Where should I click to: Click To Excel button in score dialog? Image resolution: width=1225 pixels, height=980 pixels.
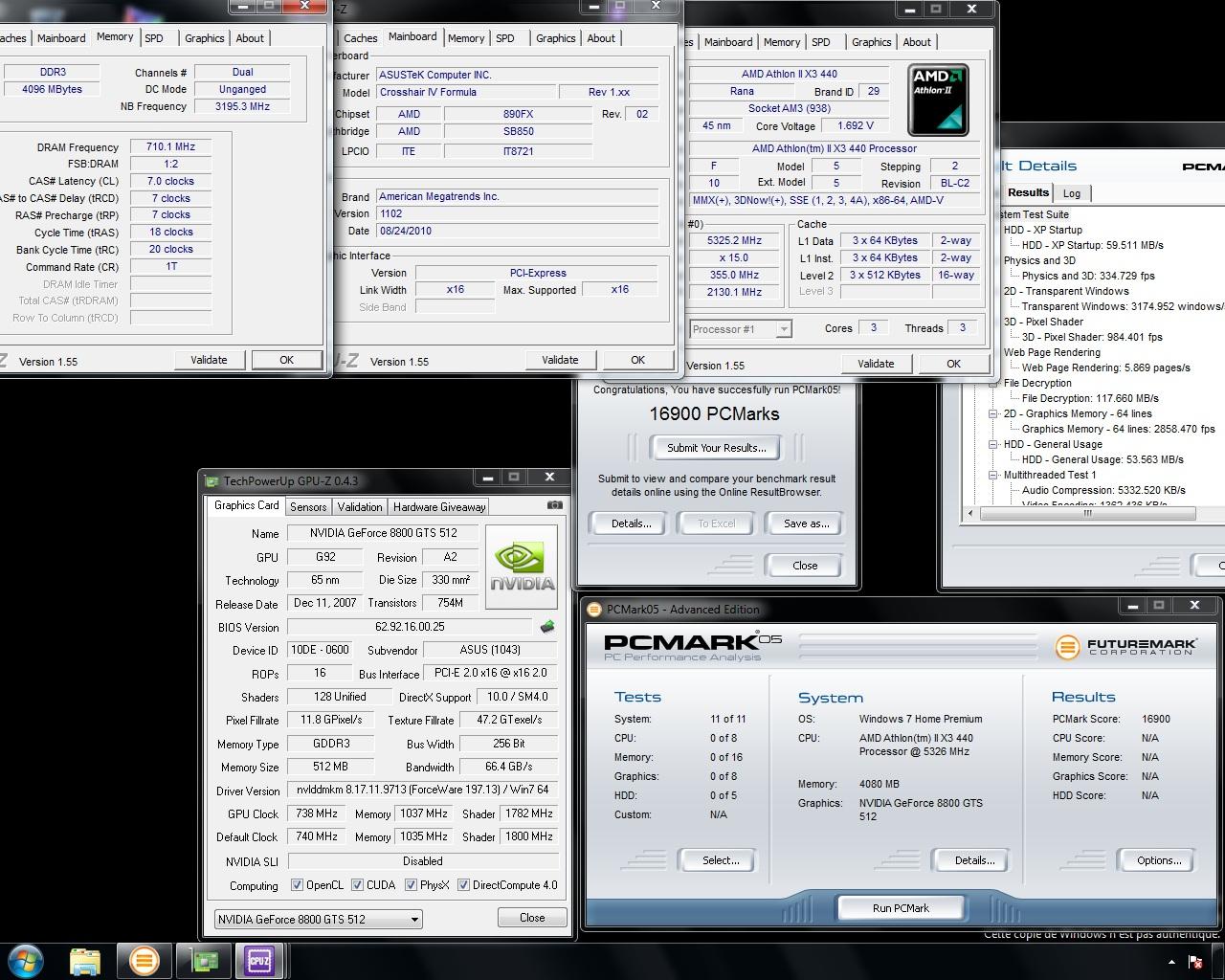coord(717,523)
